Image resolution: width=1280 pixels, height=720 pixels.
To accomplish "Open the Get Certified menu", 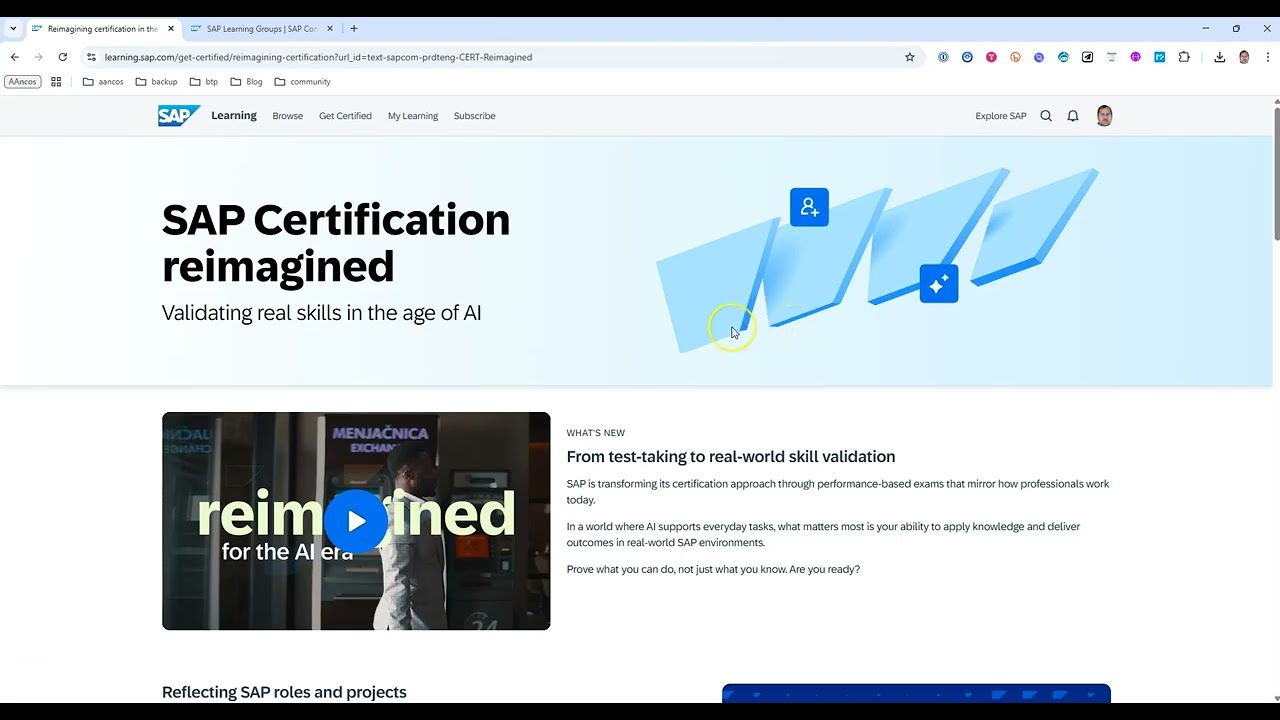I will [345, 116].
